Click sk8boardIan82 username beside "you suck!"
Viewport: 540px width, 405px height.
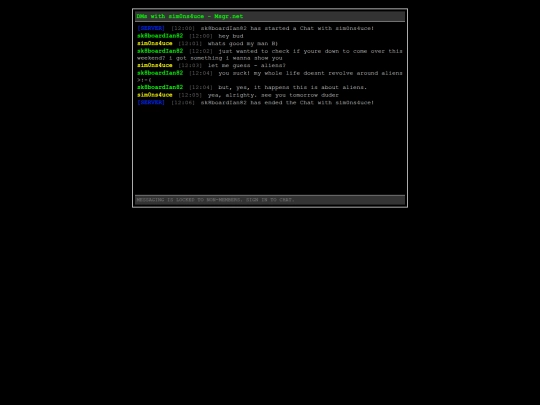[160, 73]
